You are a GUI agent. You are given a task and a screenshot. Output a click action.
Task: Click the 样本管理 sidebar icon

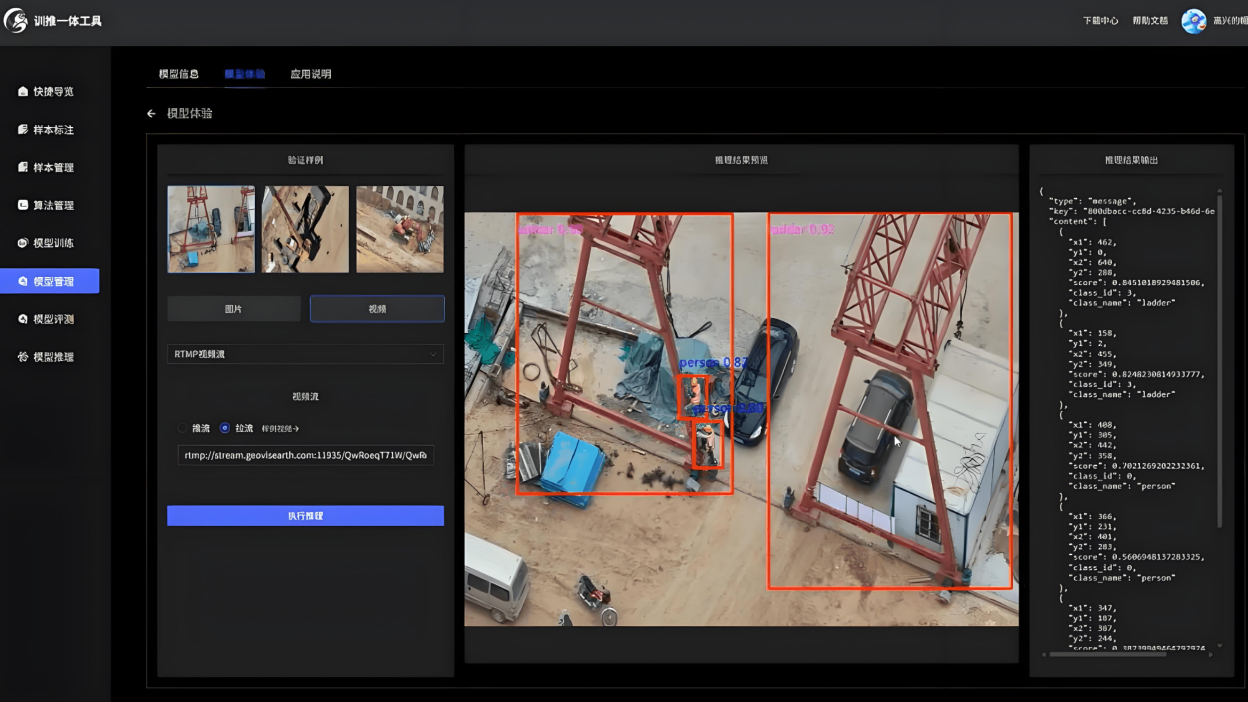[x=23, y=168]
